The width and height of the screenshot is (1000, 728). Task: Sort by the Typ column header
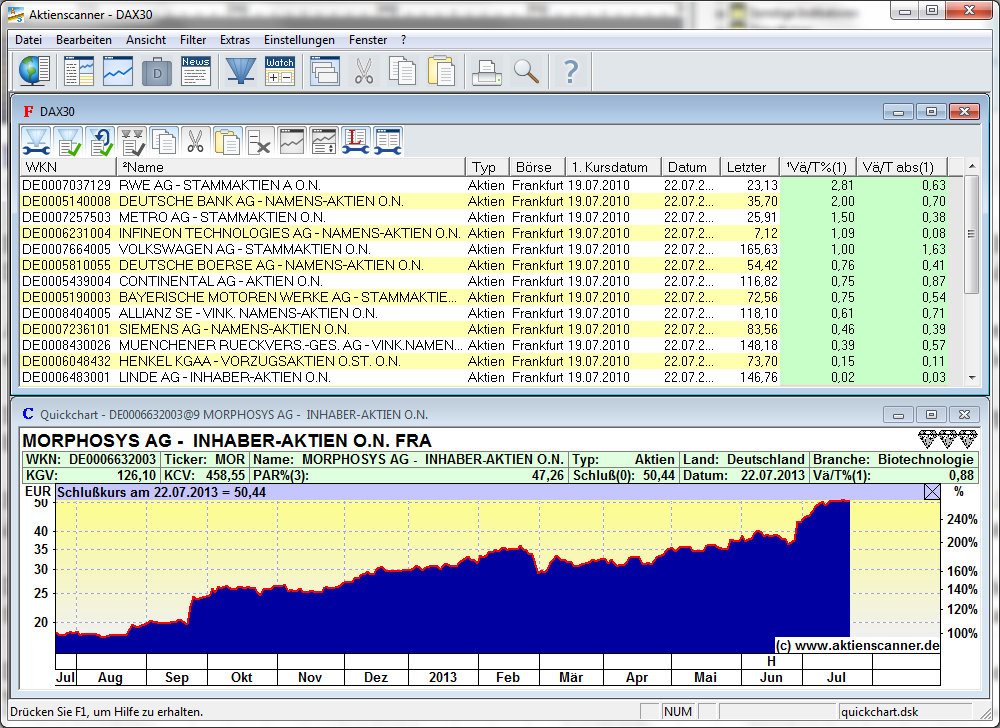tap(487, 167)
